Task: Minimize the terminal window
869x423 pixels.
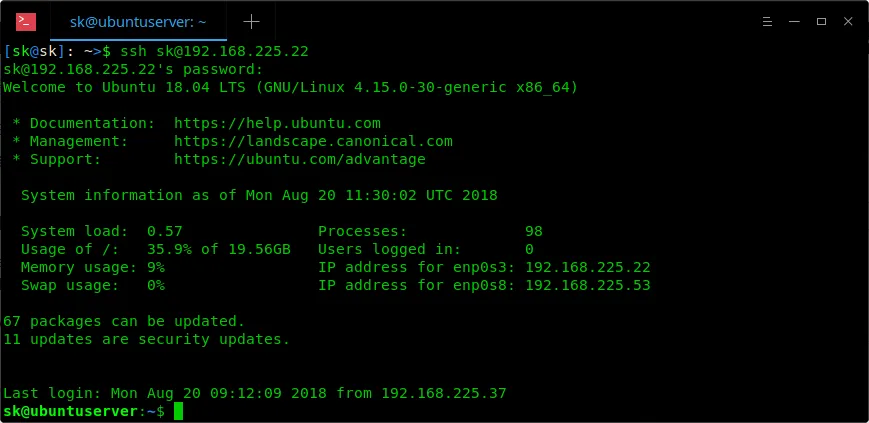Action: (x=795, y=21)
